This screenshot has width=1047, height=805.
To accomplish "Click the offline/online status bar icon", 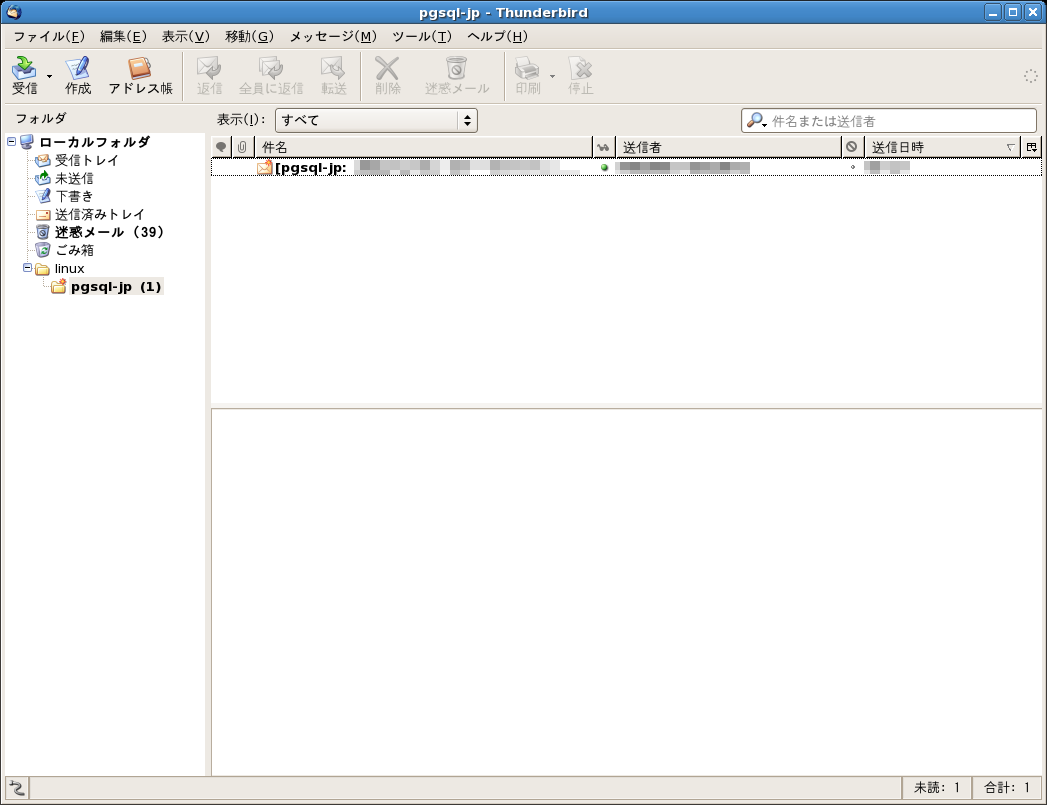I will coord(17,788).
